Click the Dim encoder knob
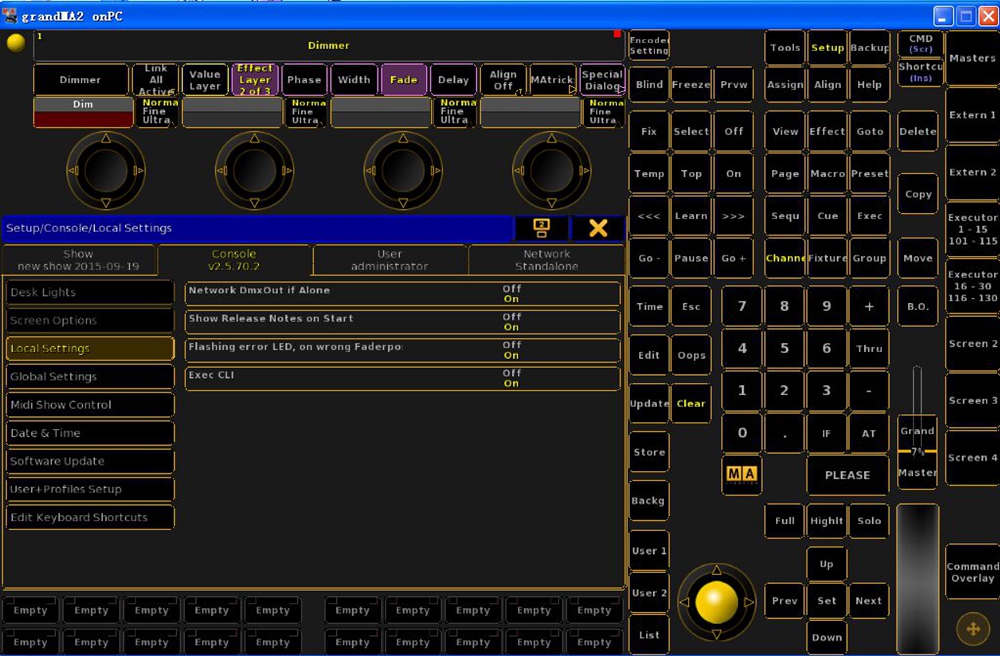Screen dimensions: 1000x656 coord(105,171)
